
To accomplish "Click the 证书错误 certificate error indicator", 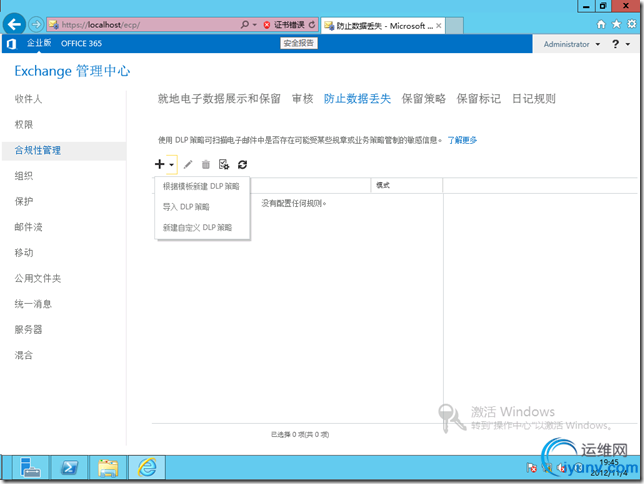I will point(284,25).
